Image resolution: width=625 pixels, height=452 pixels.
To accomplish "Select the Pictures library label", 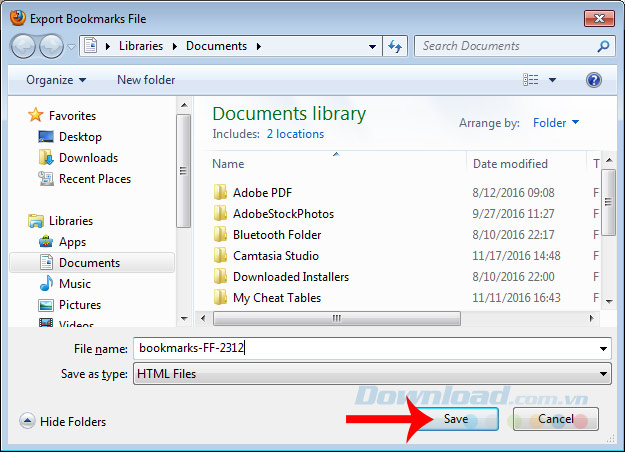I will (x=80, y=305).
